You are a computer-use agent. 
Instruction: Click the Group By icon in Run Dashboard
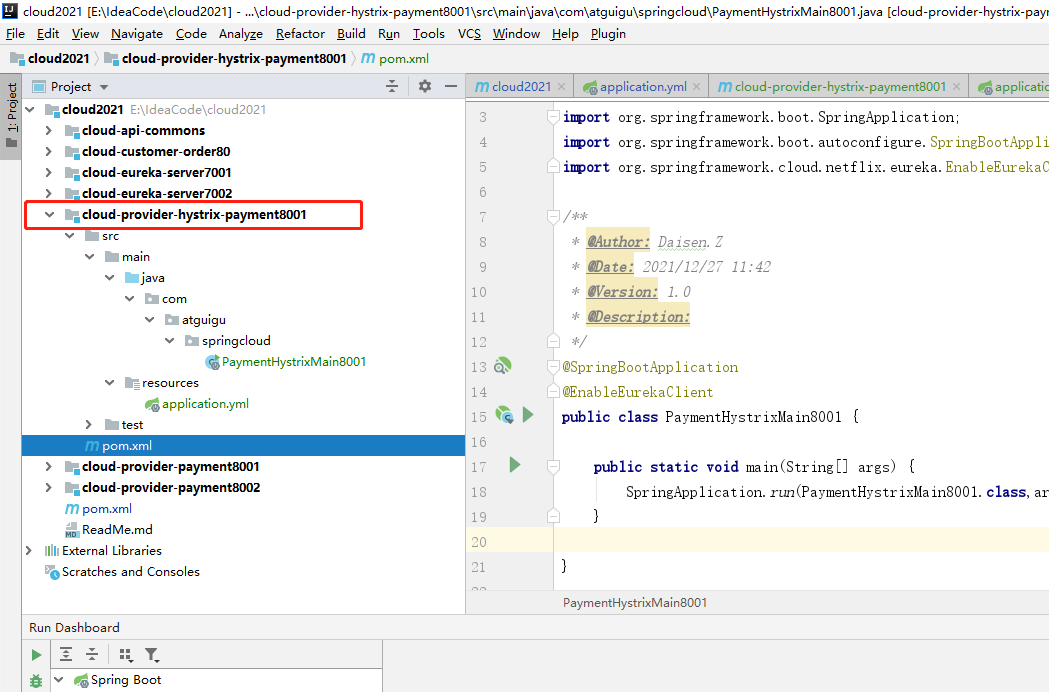tap(125, 655)
